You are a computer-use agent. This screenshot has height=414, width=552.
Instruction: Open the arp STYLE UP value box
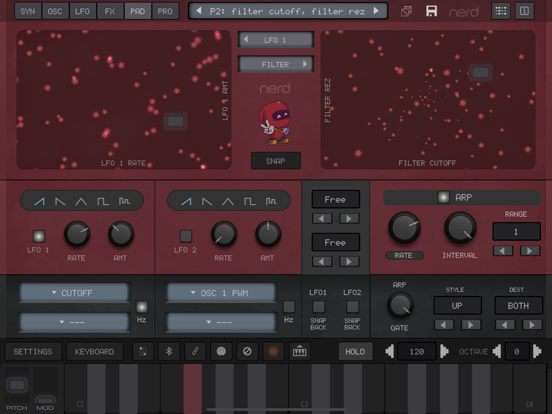[457, 306]
